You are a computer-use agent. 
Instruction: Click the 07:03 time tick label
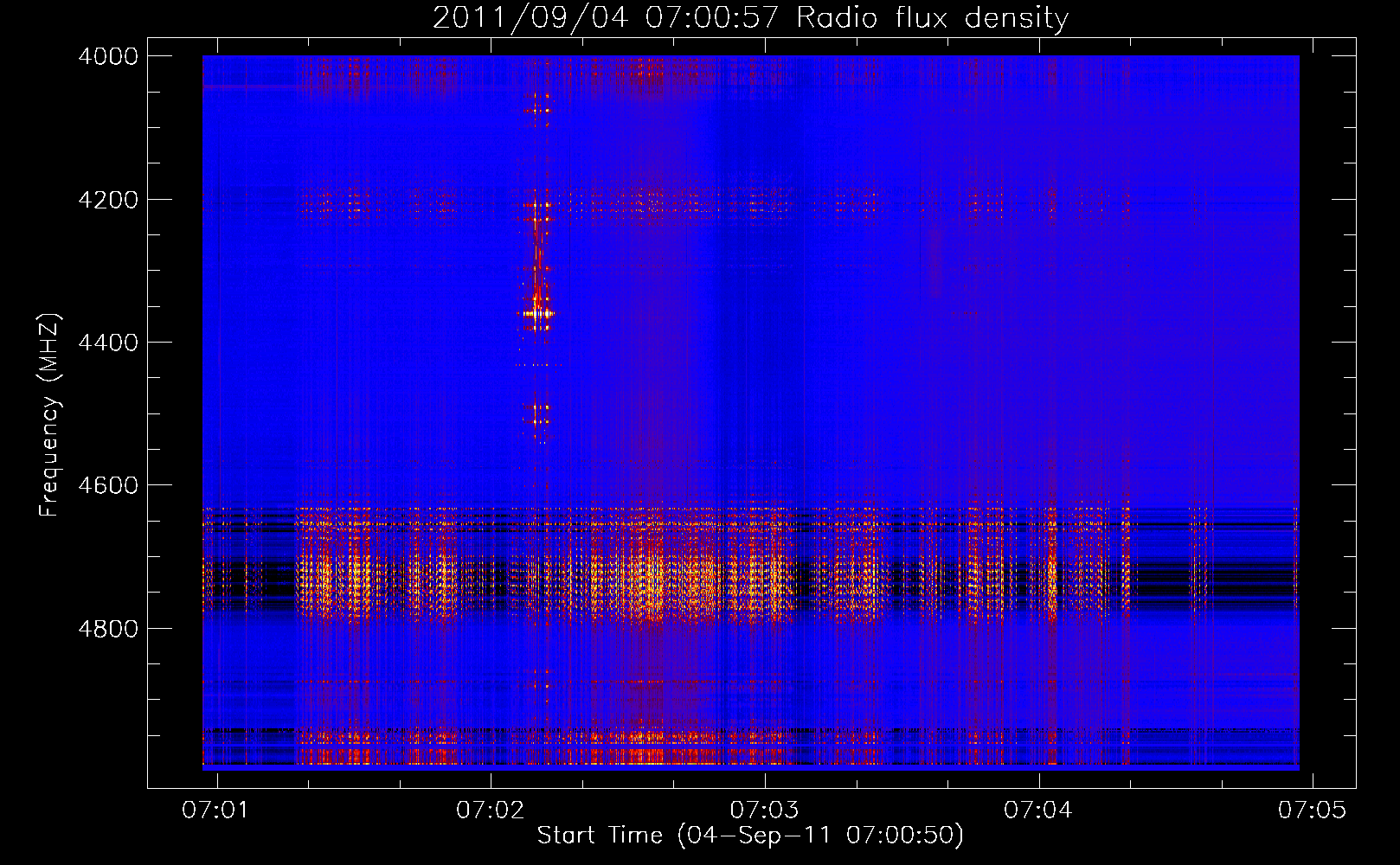(x=764, y=810)
